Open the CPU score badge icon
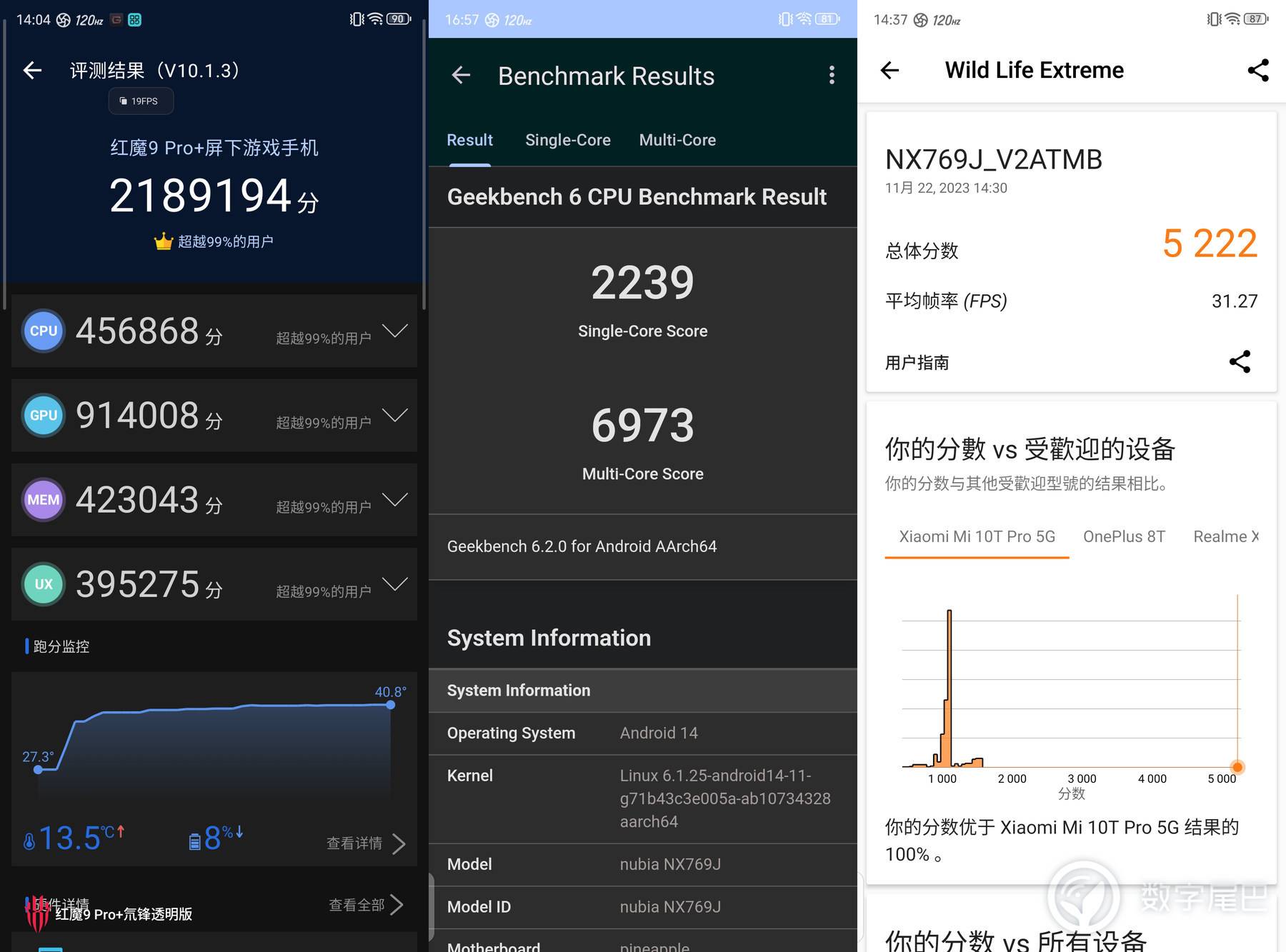 point(44,331)
